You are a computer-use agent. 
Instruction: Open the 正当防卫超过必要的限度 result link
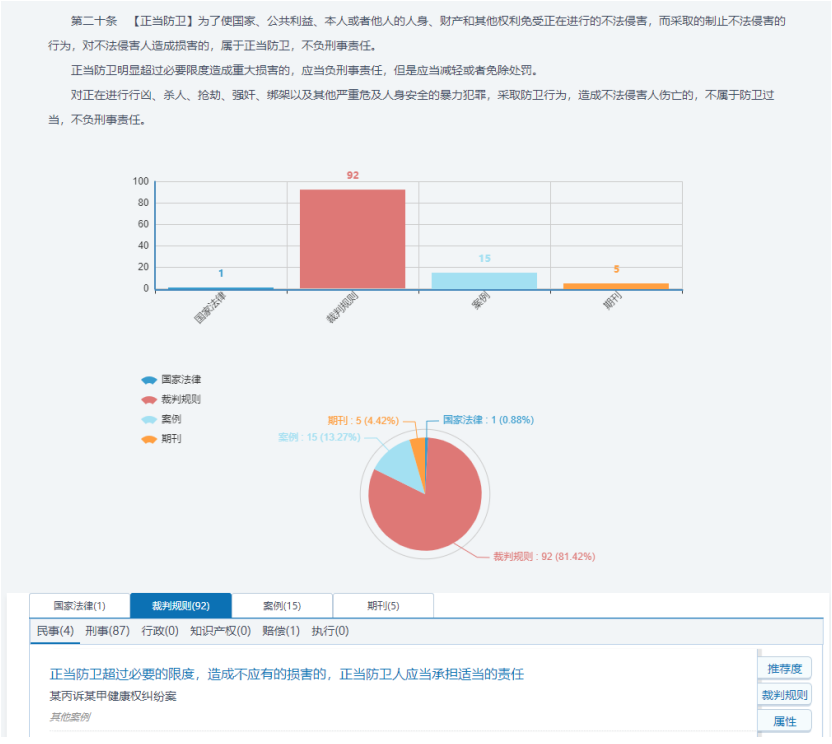pyautogui.click(x=287, y=674)
